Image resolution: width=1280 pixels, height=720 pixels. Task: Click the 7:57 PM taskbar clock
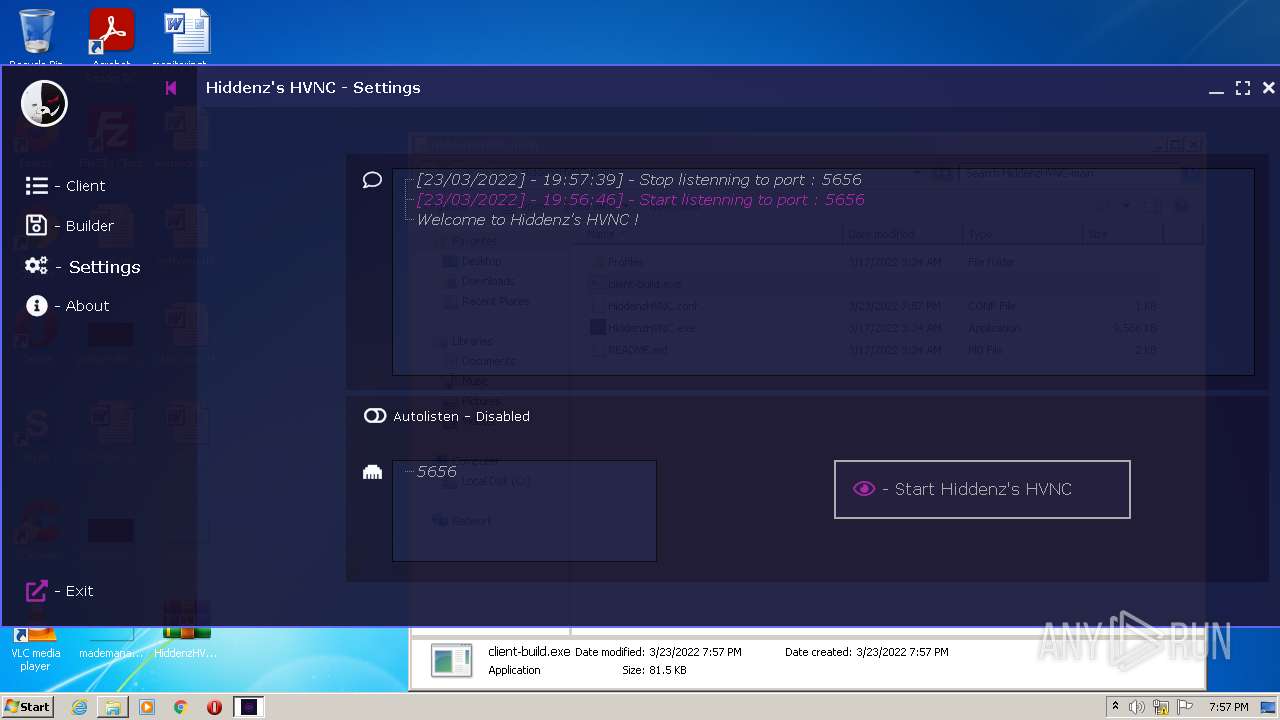tap(1228, 707)
